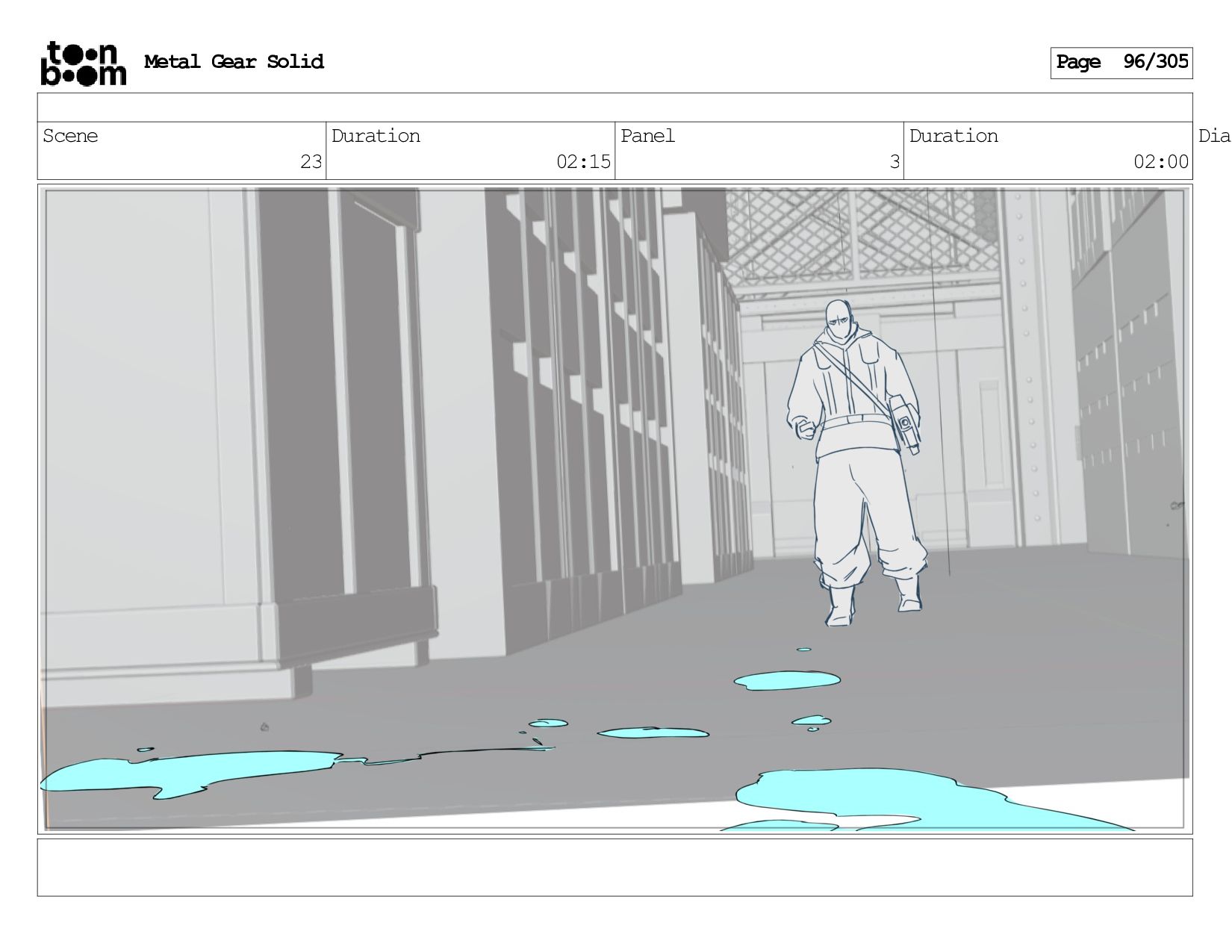Click the 'Page 96/305' box
1232x952 pixels.
(1121, 63)
